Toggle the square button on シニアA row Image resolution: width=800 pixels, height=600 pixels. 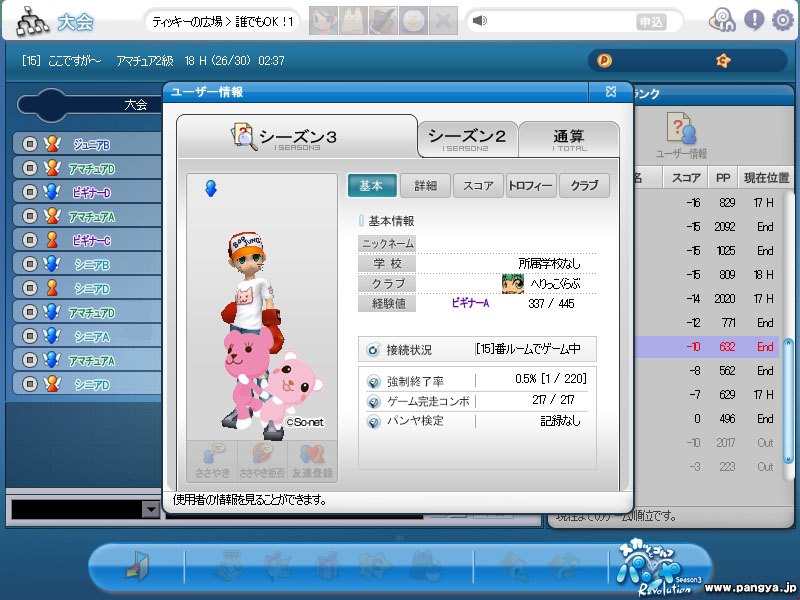click(x=30, y=336)
